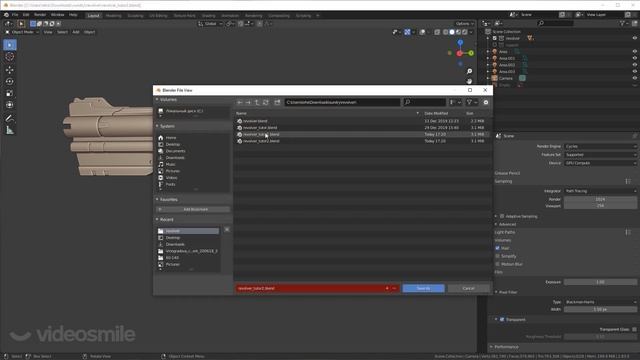Image resolution: width=640 pixels, height=360 pixels.
Task: Go back to previous folder in file browser
Action: point(240,102)
